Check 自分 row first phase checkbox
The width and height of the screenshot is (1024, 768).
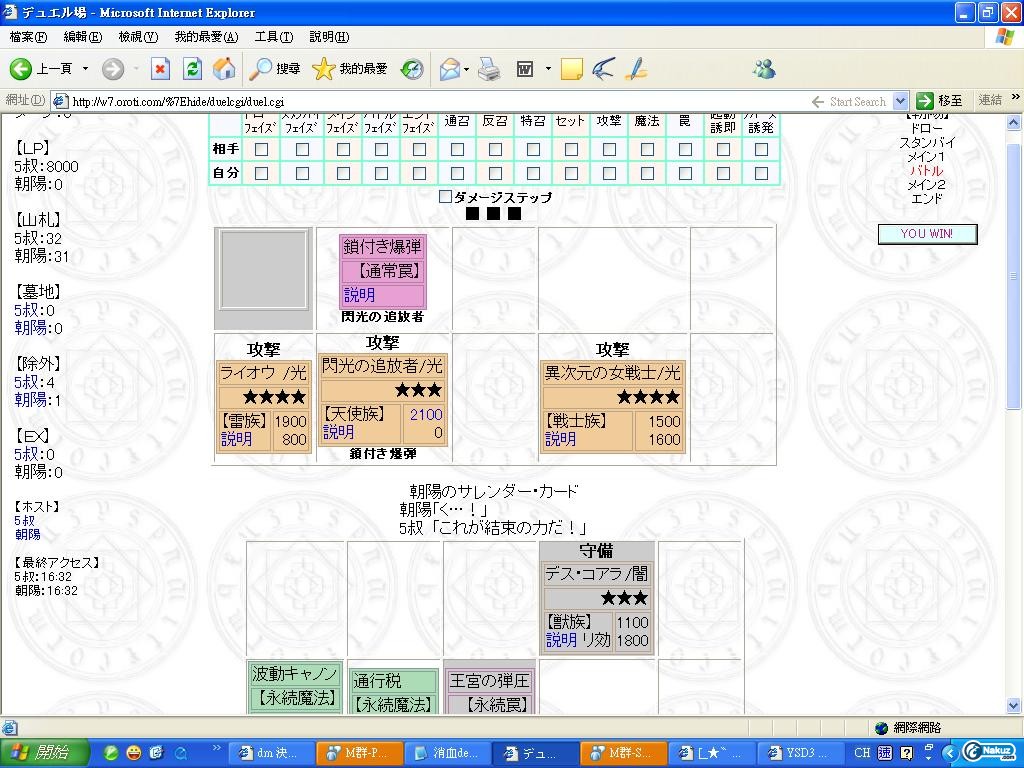[261, 173]
